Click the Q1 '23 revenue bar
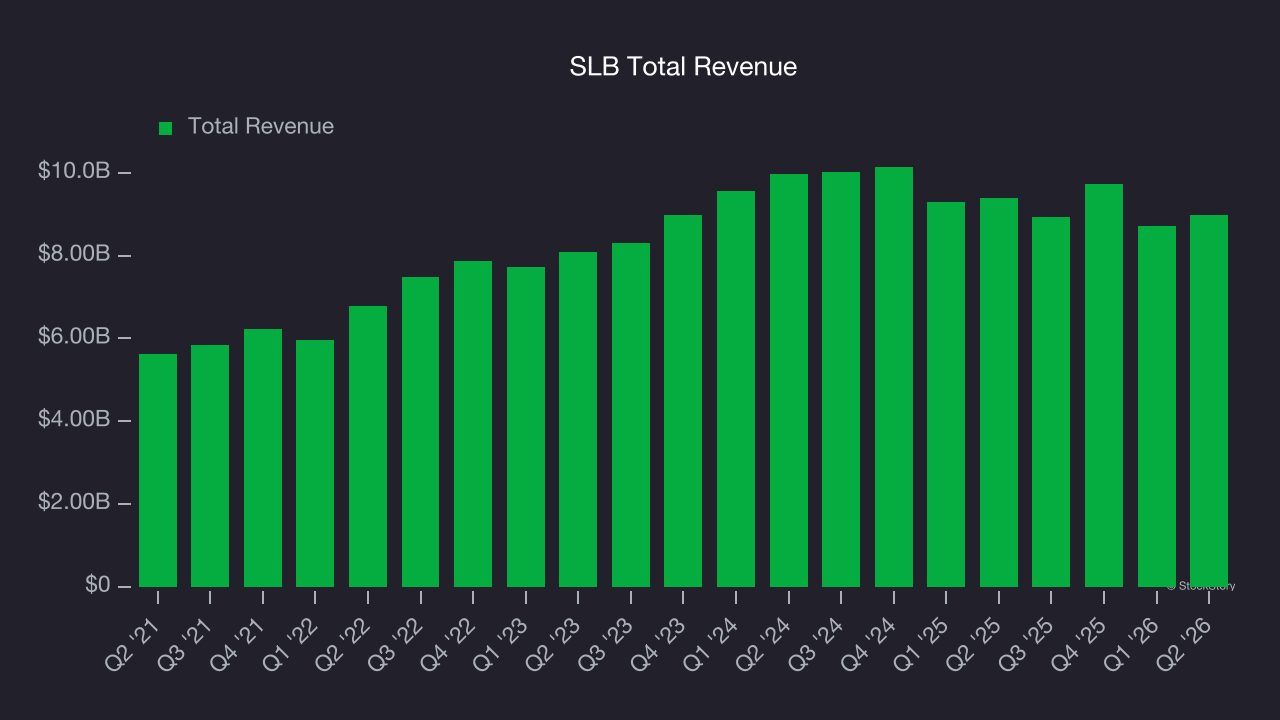Viewport: 1280px width, 720px height. (x=526, y=427)
